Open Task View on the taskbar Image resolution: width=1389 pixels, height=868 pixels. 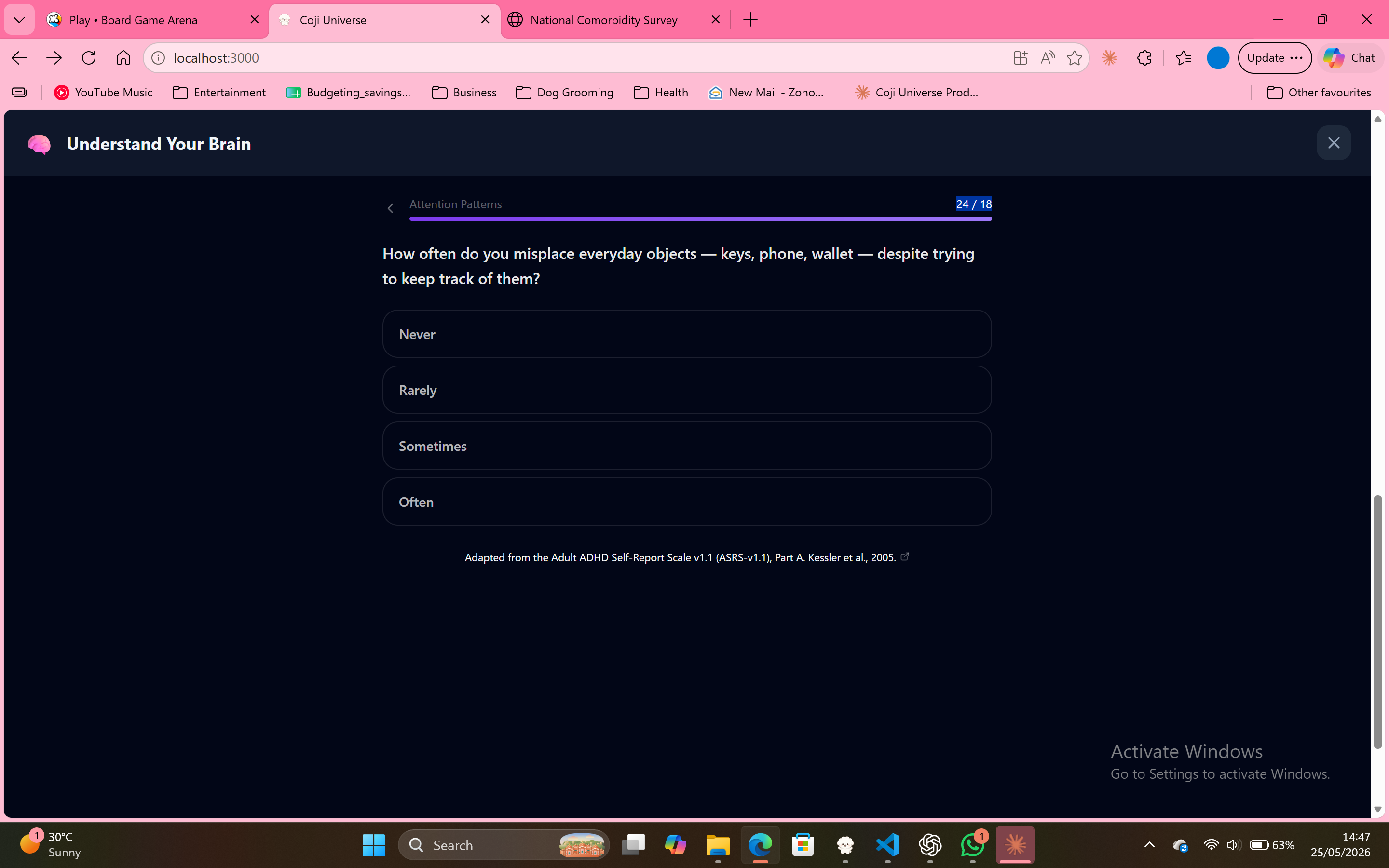(633, 845)
